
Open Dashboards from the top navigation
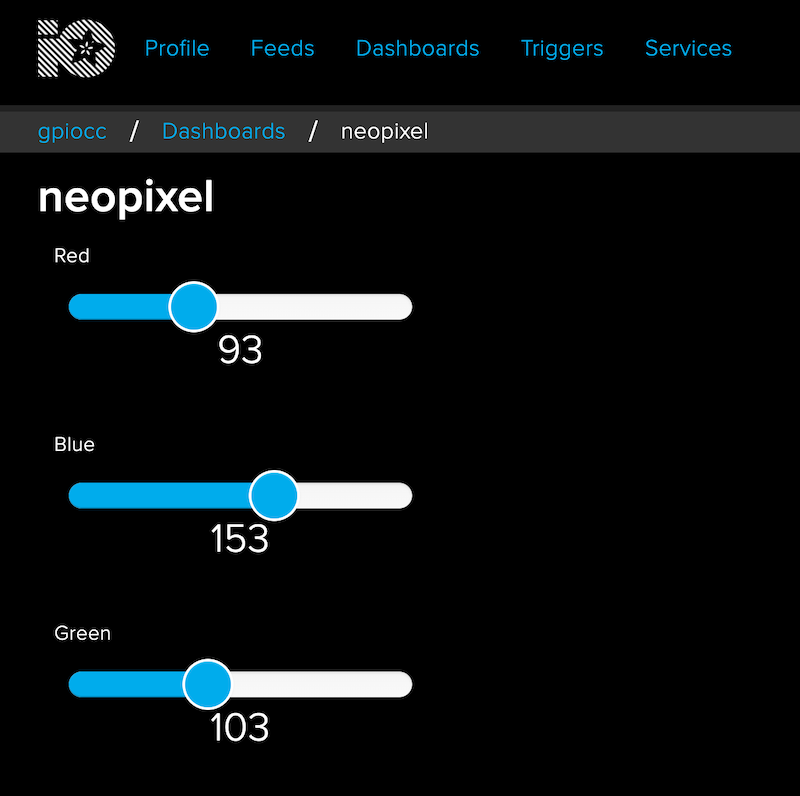(x=417, y=48)
